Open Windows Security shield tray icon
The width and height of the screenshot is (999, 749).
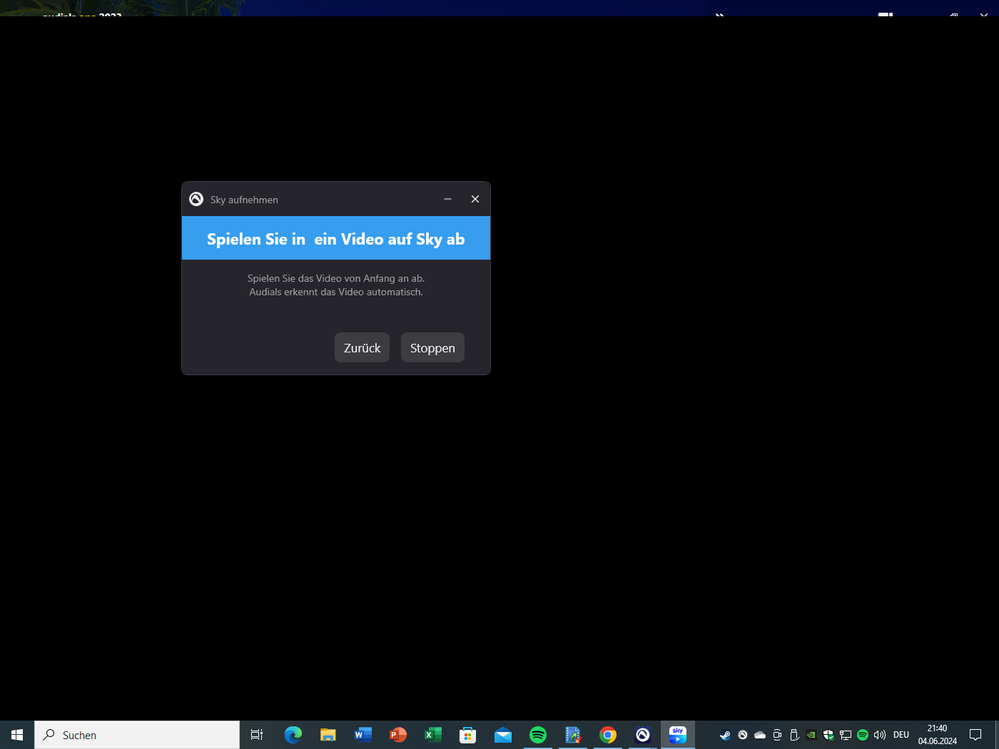828,735
